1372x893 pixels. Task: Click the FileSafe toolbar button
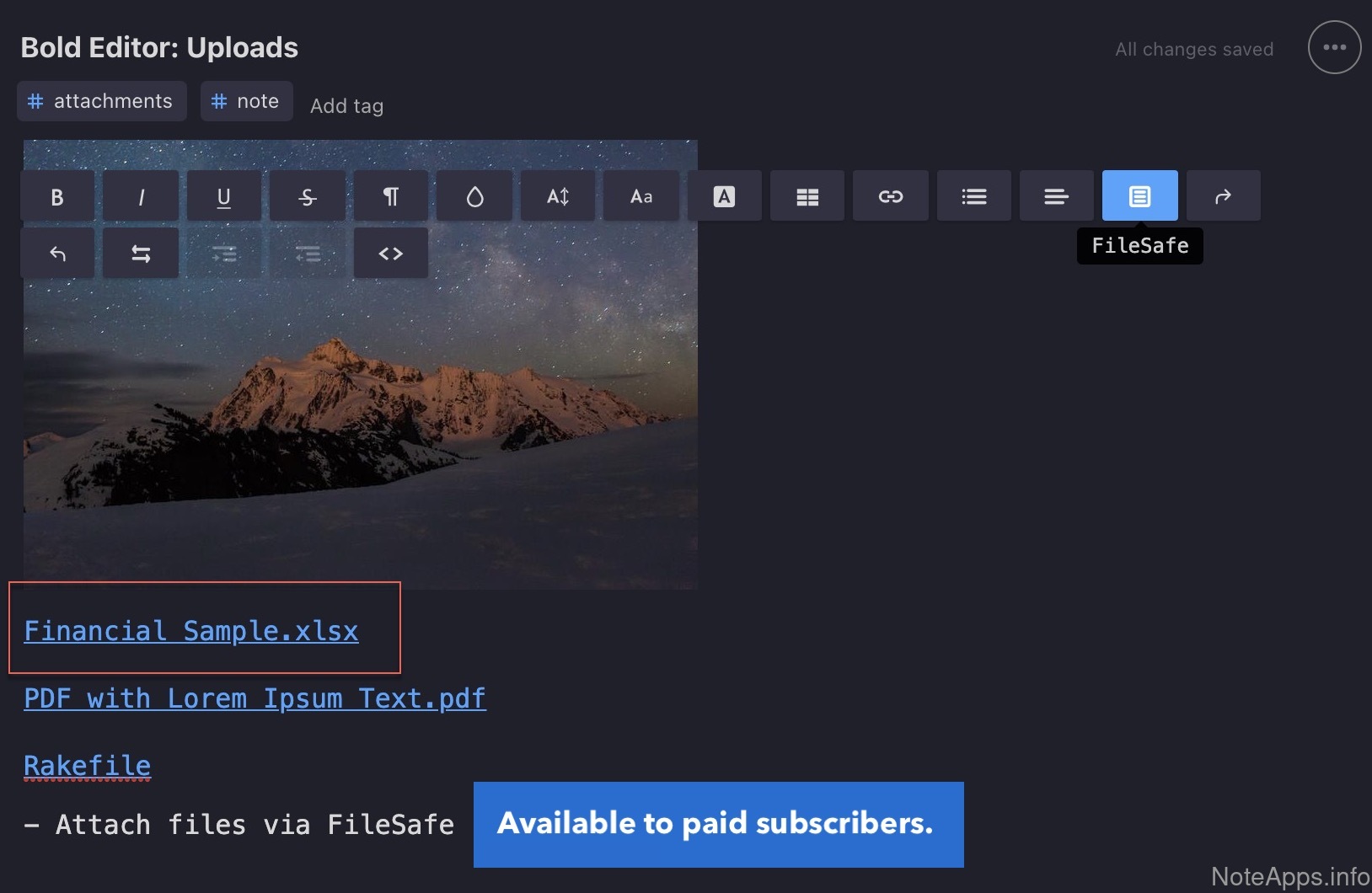tap(1139, 196)
